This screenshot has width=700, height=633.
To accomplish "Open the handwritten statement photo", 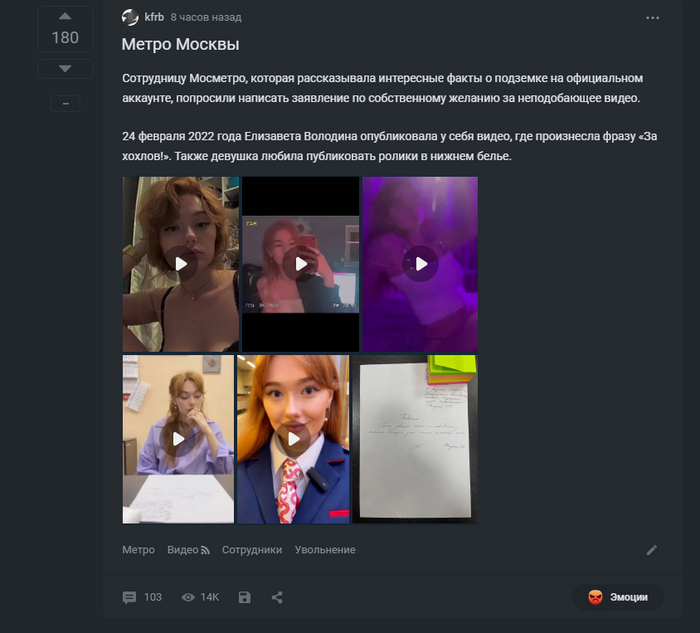I will point(415,439).
